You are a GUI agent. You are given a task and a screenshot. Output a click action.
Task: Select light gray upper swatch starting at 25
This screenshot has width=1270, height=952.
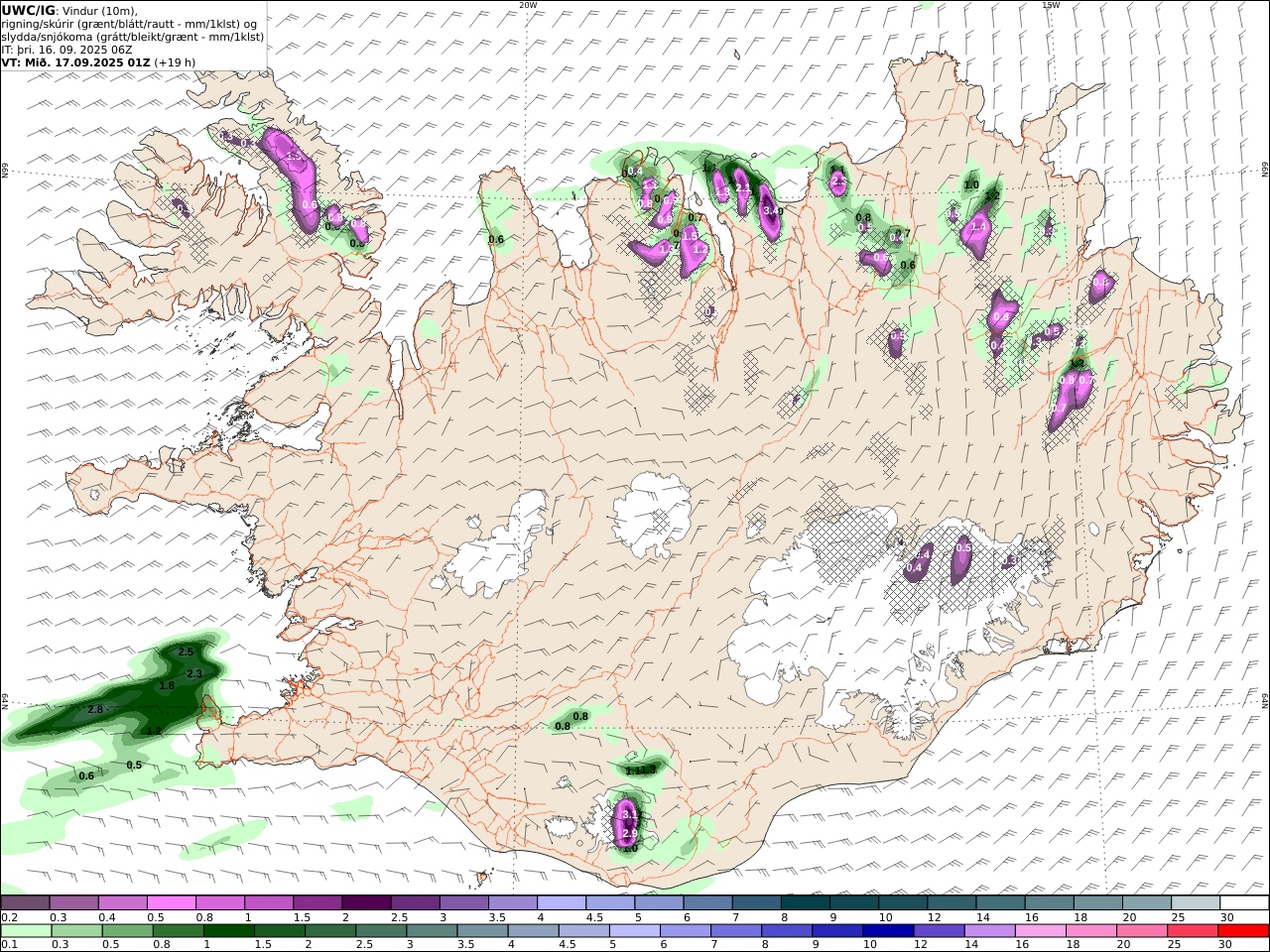1196,902
